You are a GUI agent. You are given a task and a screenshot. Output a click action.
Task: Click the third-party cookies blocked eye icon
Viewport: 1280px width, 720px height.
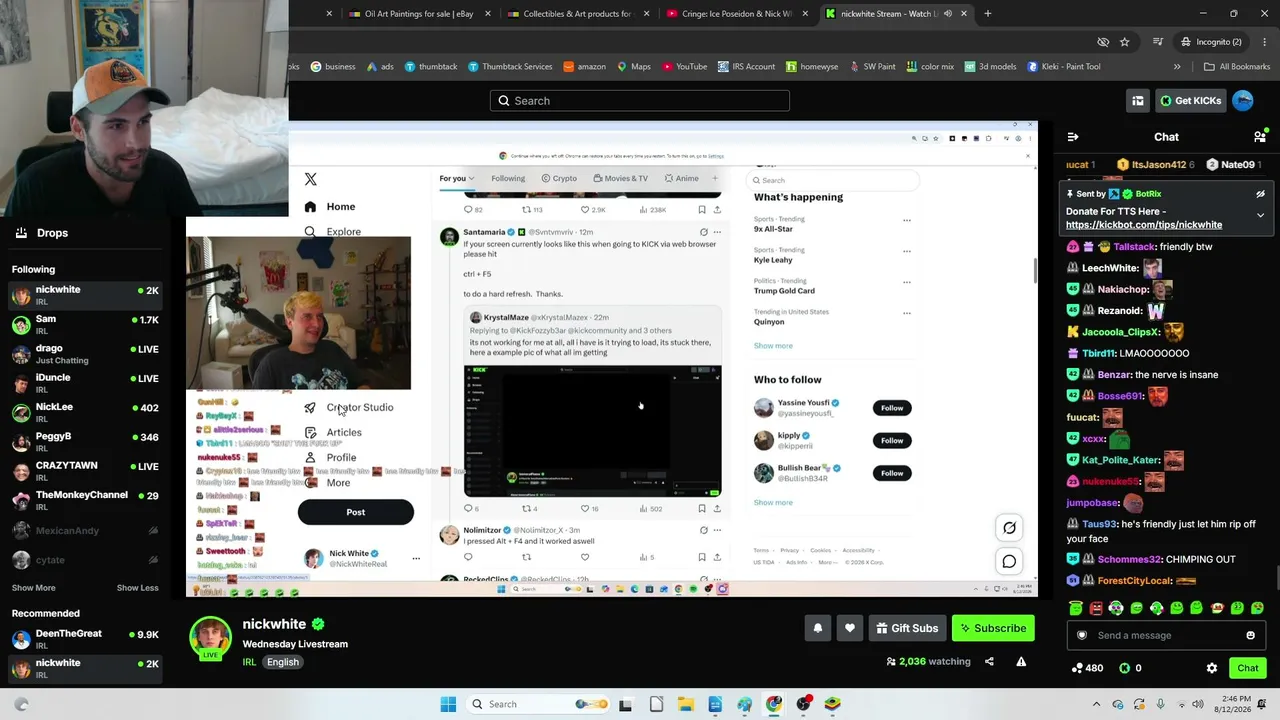pyautogui.click(x=1103, y=42)
